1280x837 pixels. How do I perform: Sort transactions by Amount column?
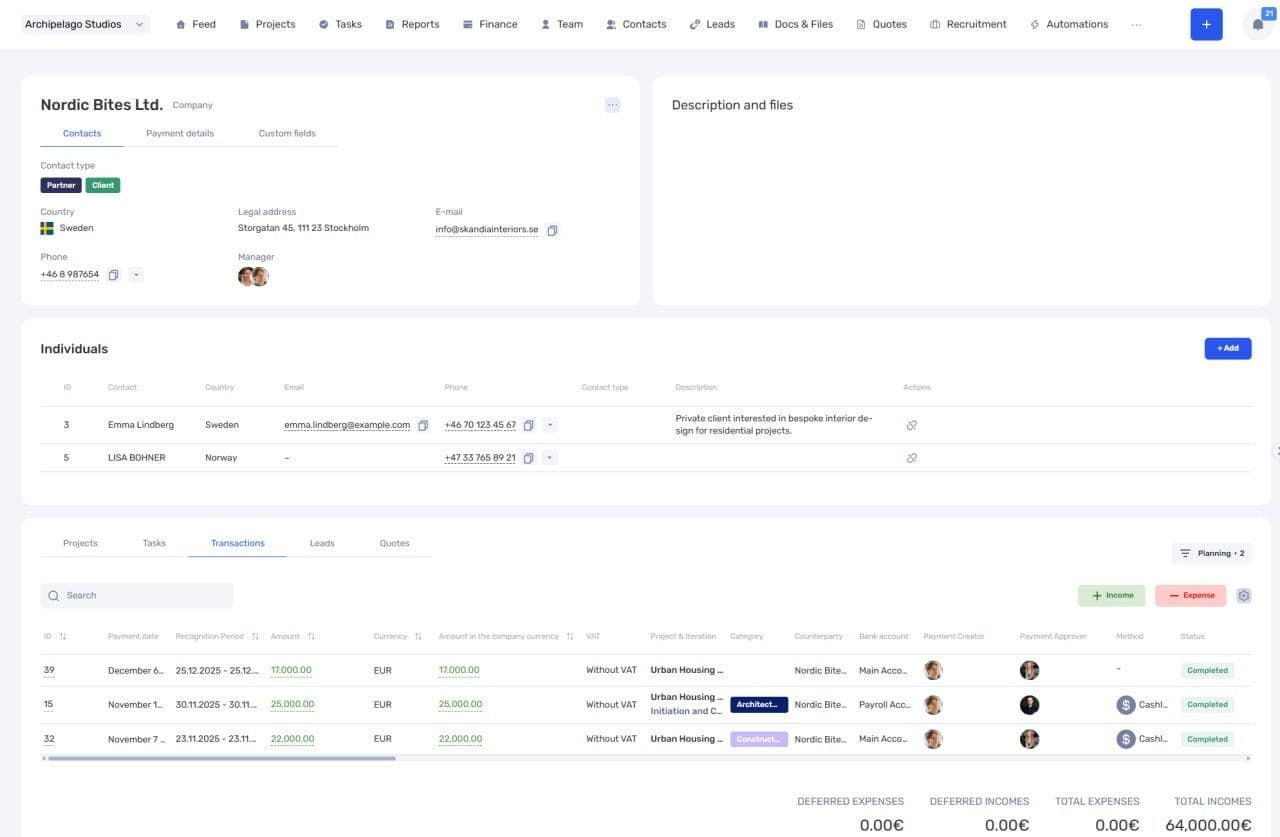311,637
